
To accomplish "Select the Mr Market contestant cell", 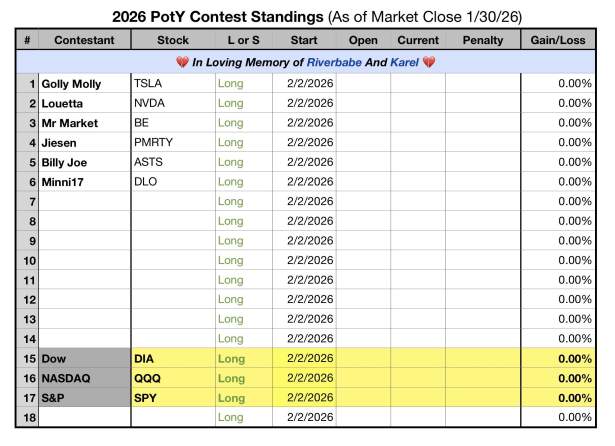I will pyautogui.click(x=84, y=122).
